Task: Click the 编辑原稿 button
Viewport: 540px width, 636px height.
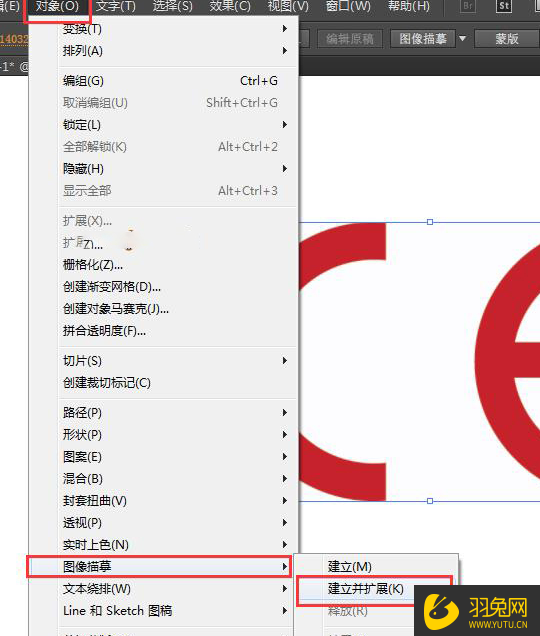Action: tap(350, 39)
